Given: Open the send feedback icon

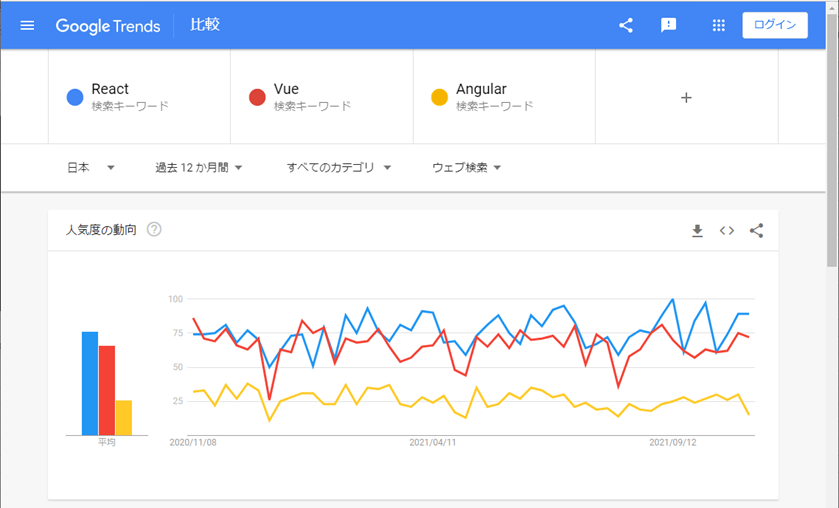Looking at the screenshot, I should (669, 25).
